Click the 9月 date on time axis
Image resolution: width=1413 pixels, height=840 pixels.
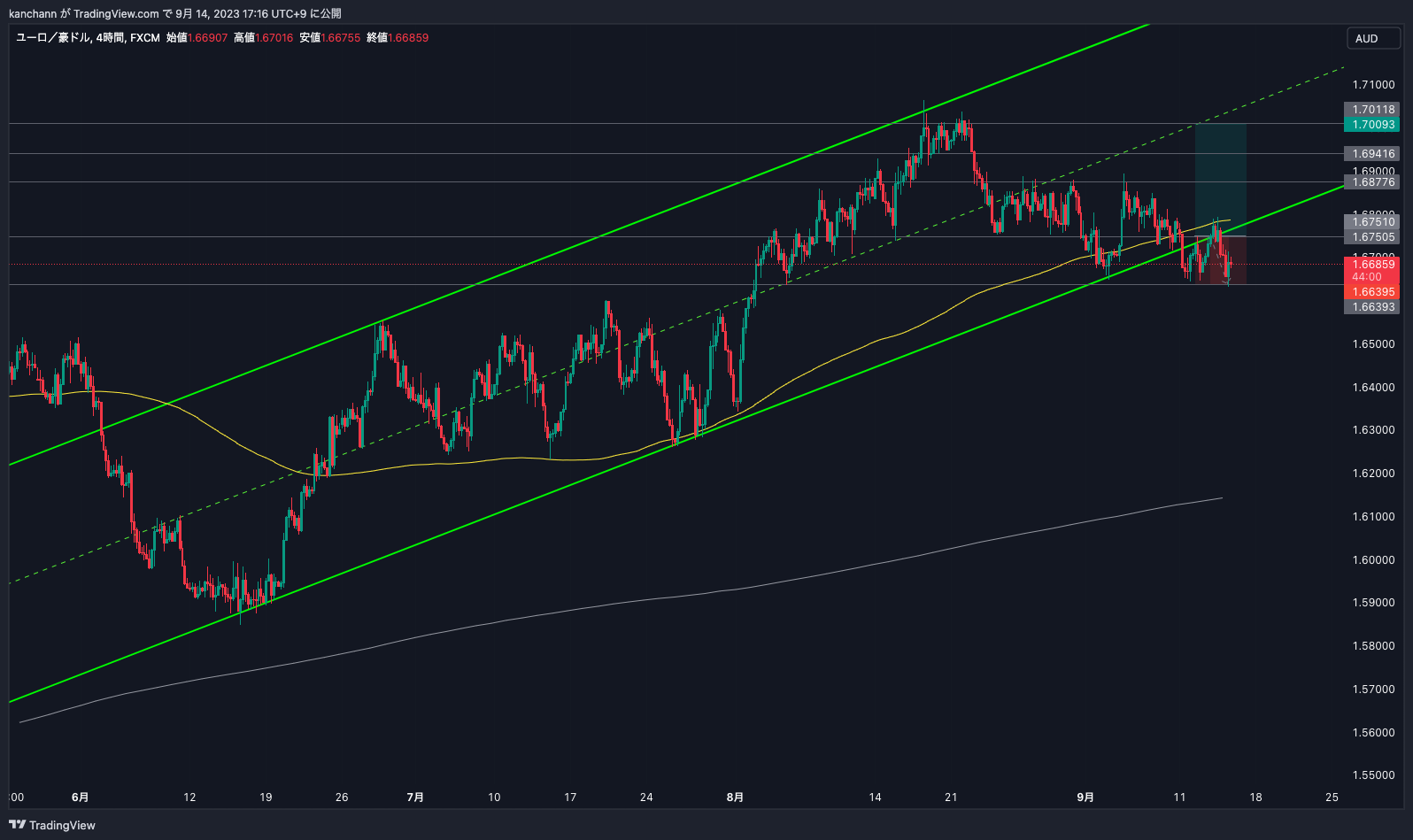[x=1085, y=798]
